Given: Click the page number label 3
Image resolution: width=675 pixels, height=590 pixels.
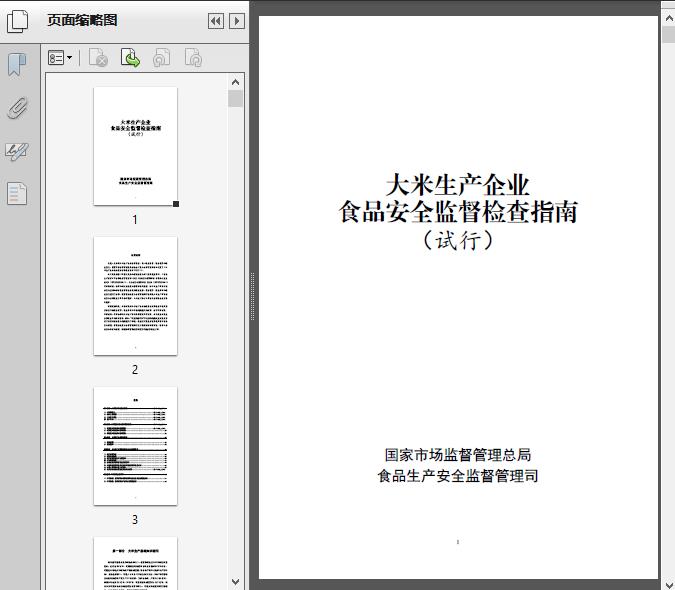Looking at the screenshot, I should tap(135, 520).
